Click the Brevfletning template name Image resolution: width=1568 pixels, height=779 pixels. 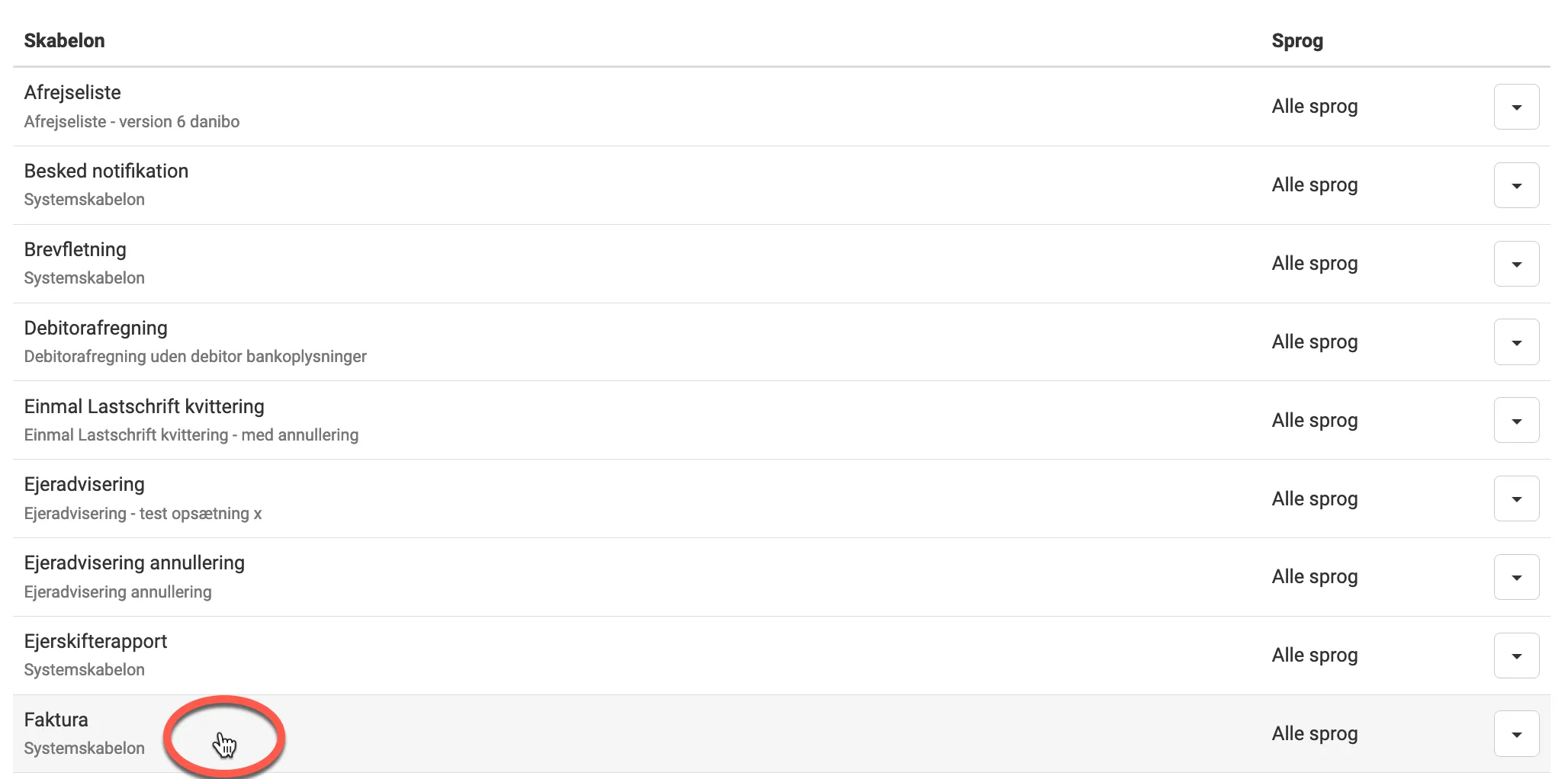coord(75,250)
